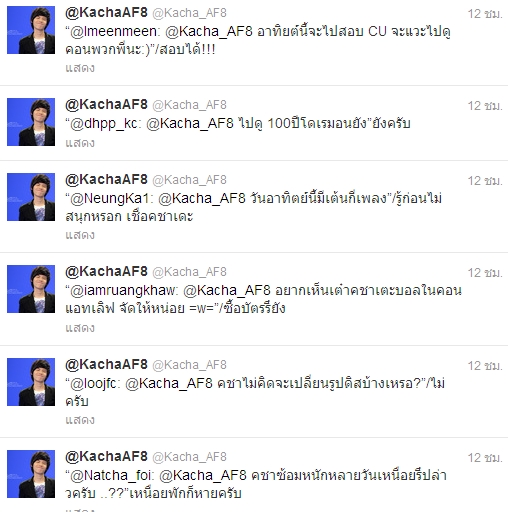Expand the @NeungKa1 tweet with แสดง

(x=80, y=235)
